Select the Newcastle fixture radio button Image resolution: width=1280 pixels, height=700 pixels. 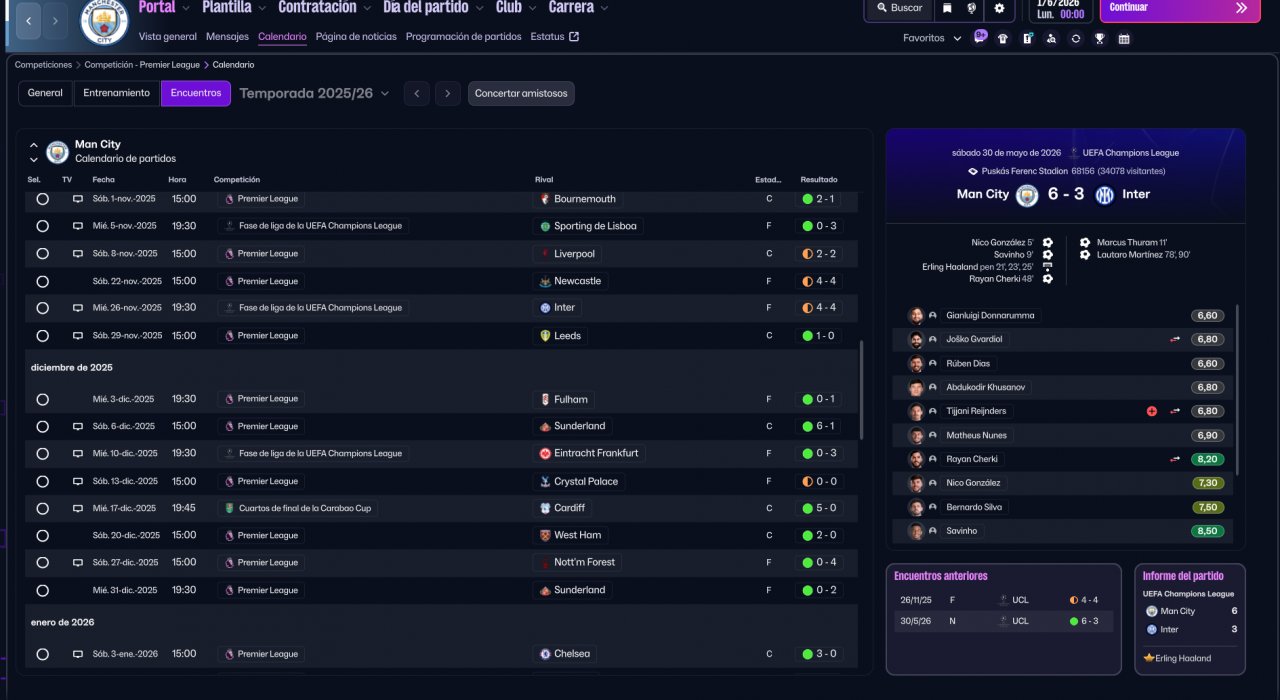tap(42, 281)
